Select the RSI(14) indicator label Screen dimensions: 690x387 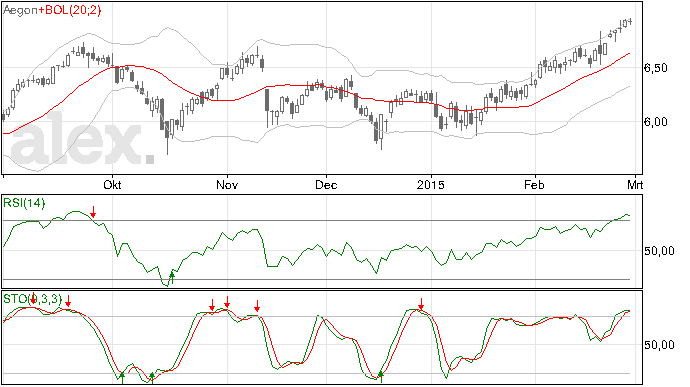[24, 203]
